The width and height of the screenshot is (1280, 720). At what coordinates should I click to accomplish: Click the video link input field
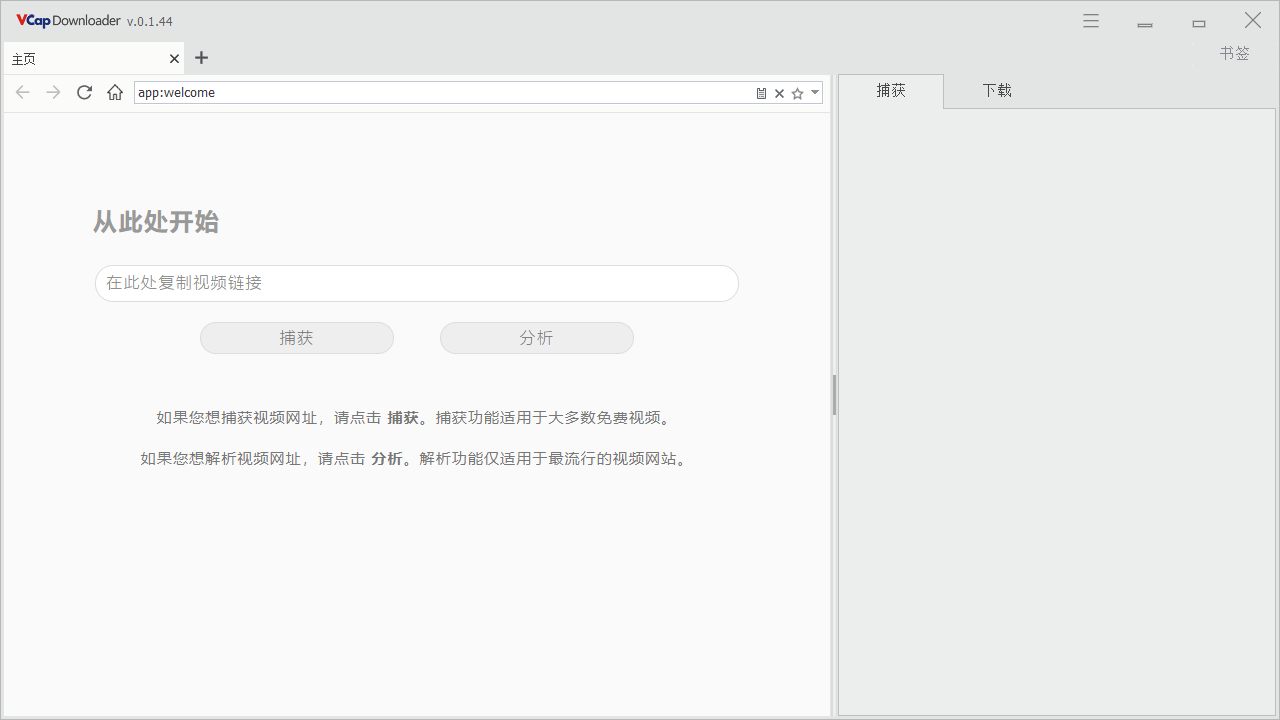[416, 283]
